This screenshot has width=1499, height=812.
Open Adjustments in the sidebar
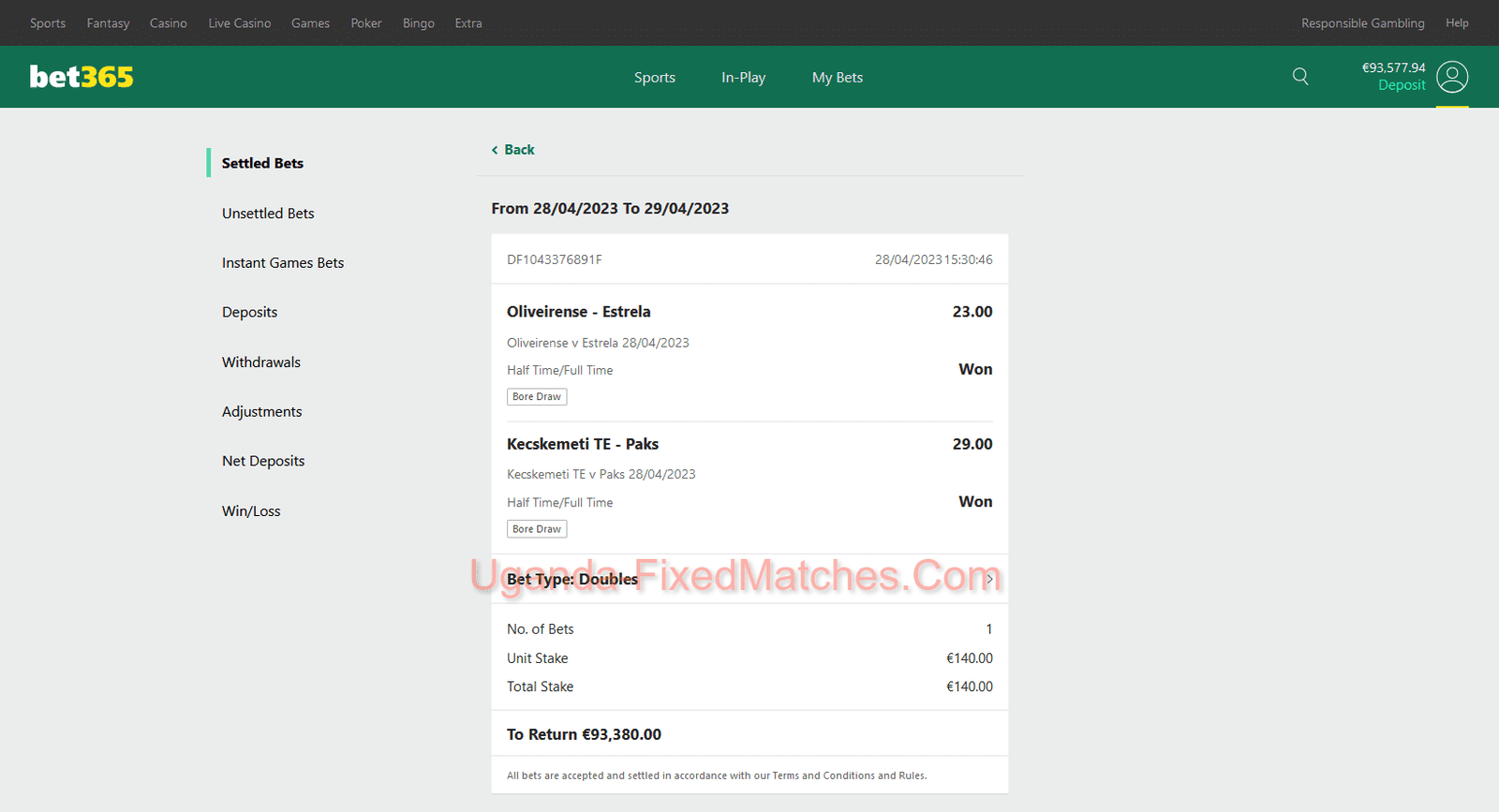(261, 412)
